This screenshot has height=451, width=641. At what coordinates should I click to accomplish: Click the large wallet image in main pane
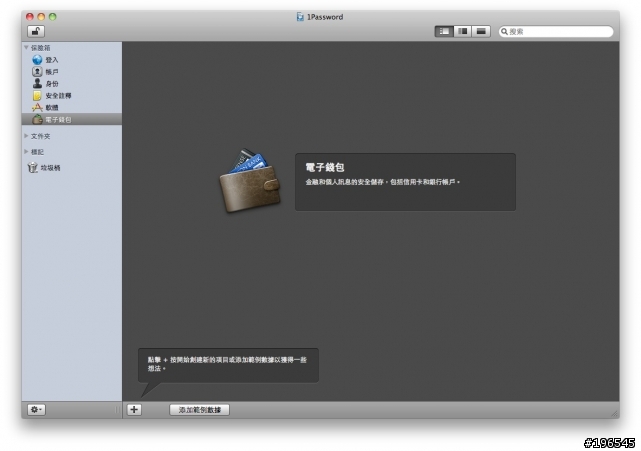point(250,181)
